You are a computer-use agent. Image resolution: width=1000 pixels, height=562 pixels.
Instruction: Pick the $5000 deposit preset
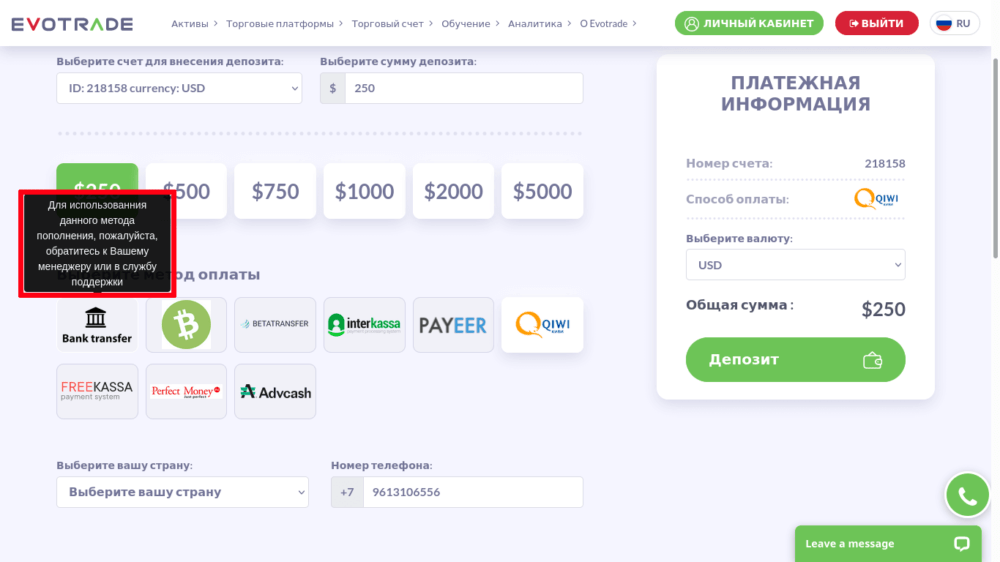click(x=542, y=191)
